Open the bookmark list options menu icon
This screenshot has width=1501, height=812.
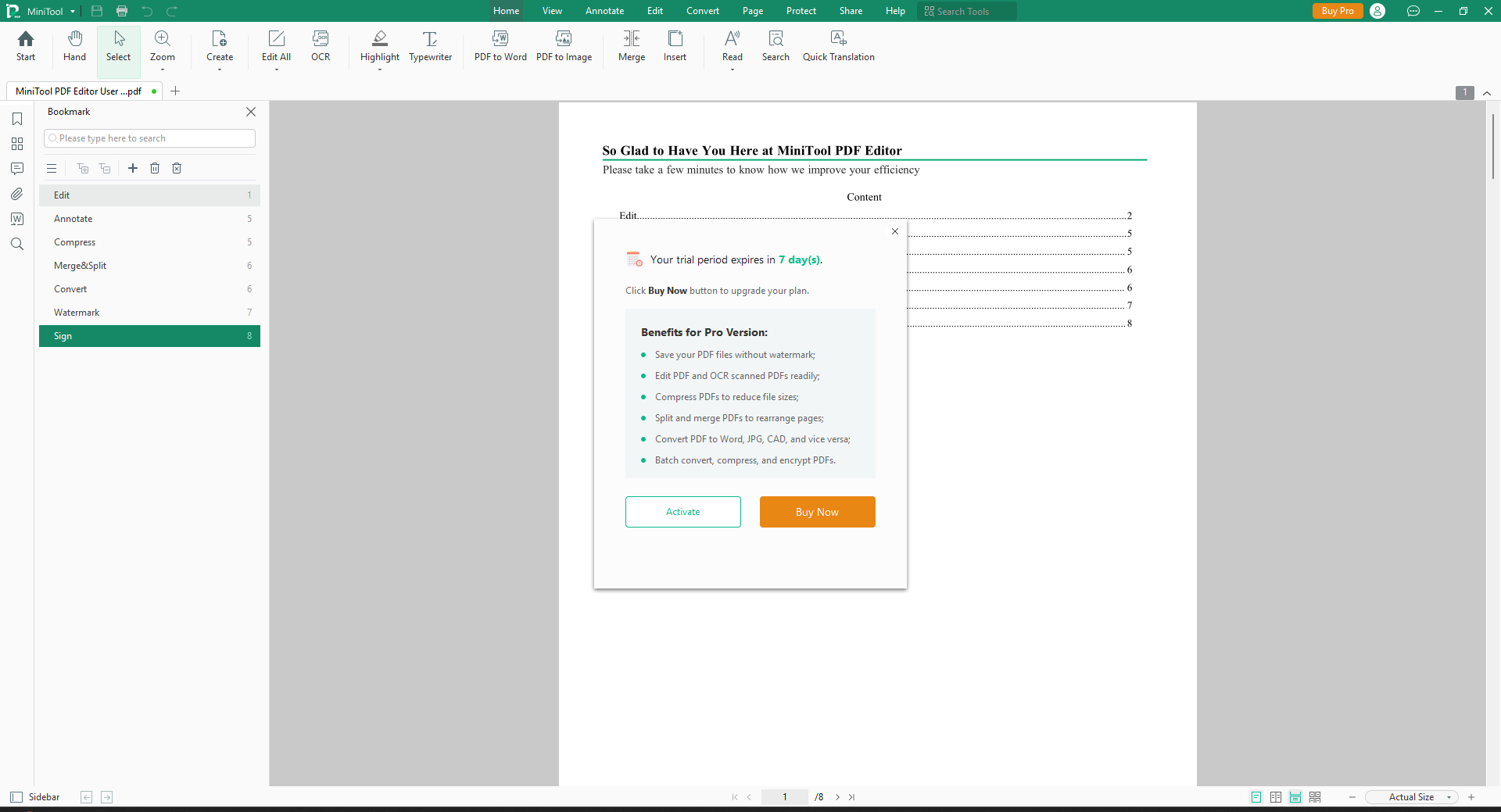point(52,168)
